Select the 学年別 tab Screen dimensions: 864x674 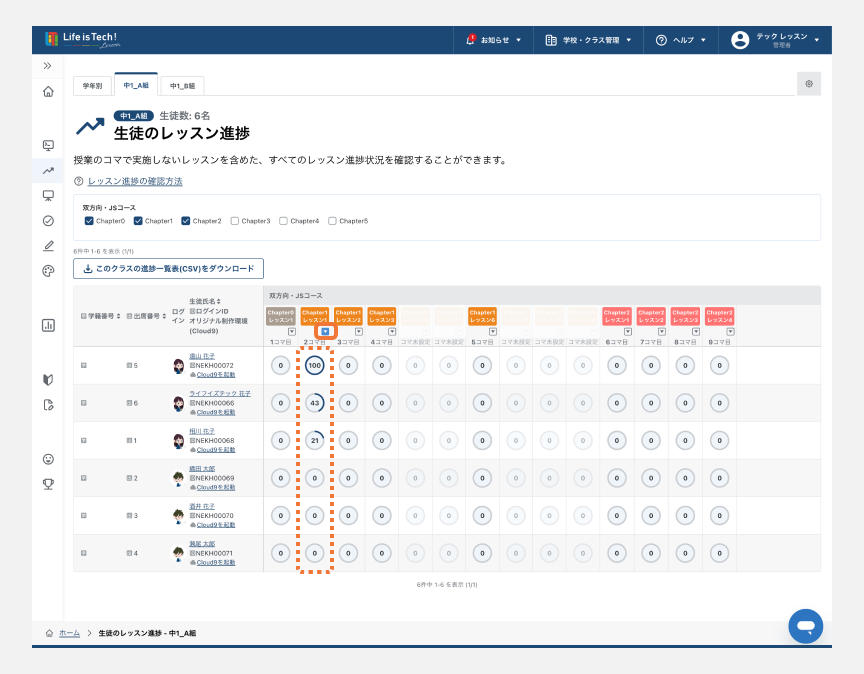click(92, 86)
